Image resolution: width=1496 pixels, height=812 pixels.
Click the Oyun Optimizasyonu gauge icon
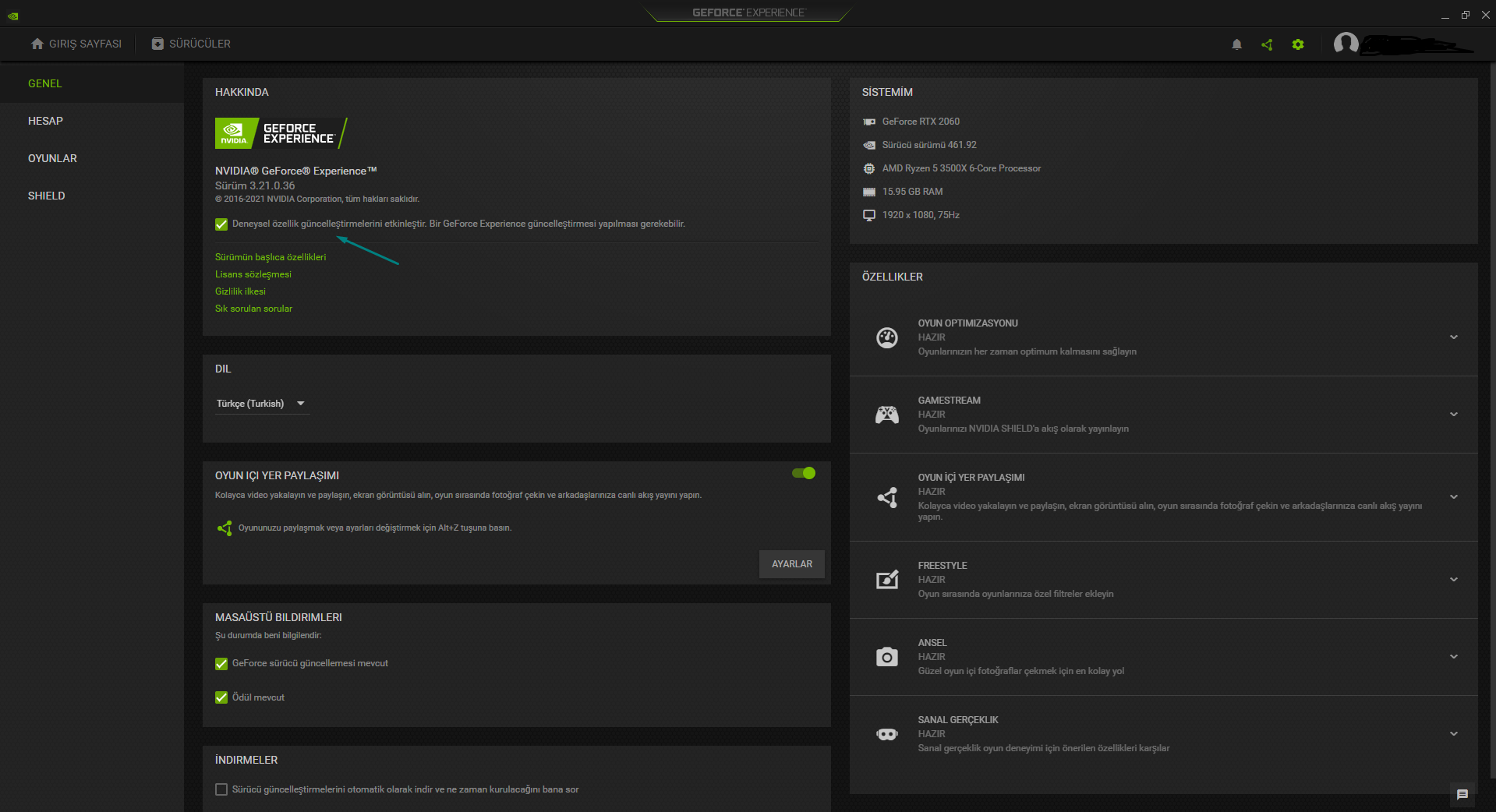pyautogui.click(x=887, y=337)
